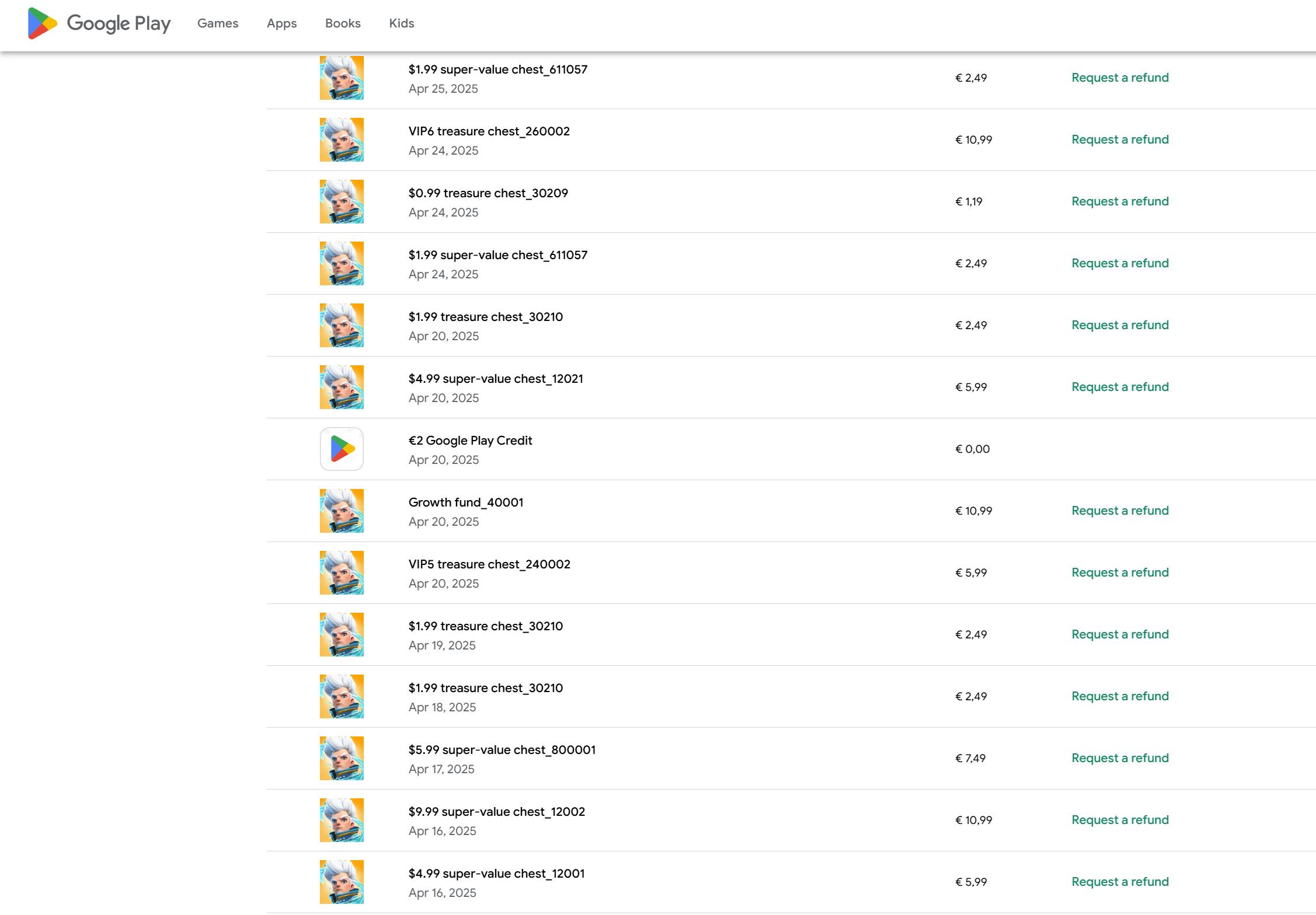Click the Google Play logo
This screenshot has height=915, width=1316.
[x=99, y=23]
